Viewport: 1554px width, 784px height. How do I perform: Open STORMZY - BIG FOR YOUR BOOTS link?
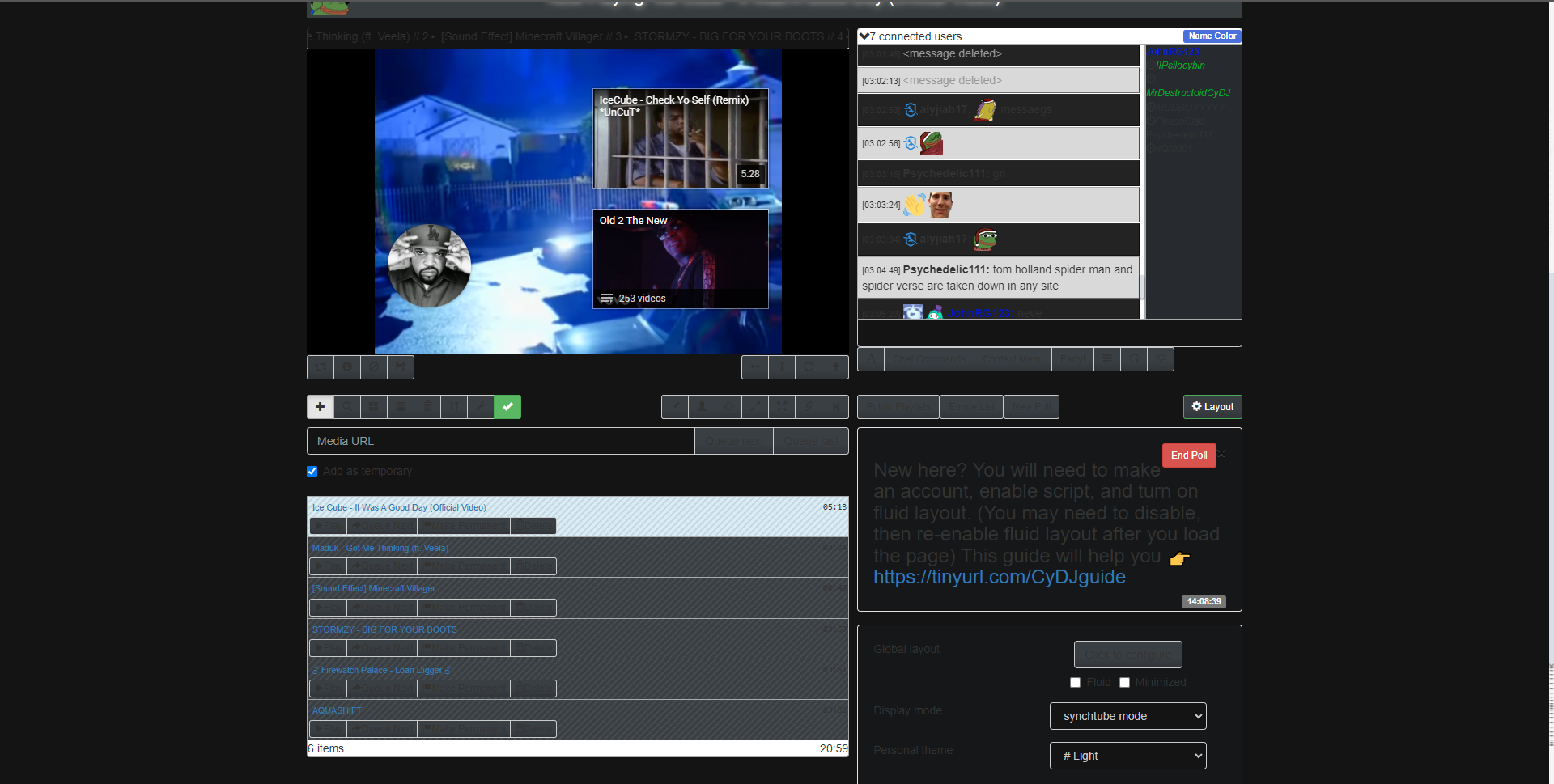pyautogui.click(x=384, y=629)
